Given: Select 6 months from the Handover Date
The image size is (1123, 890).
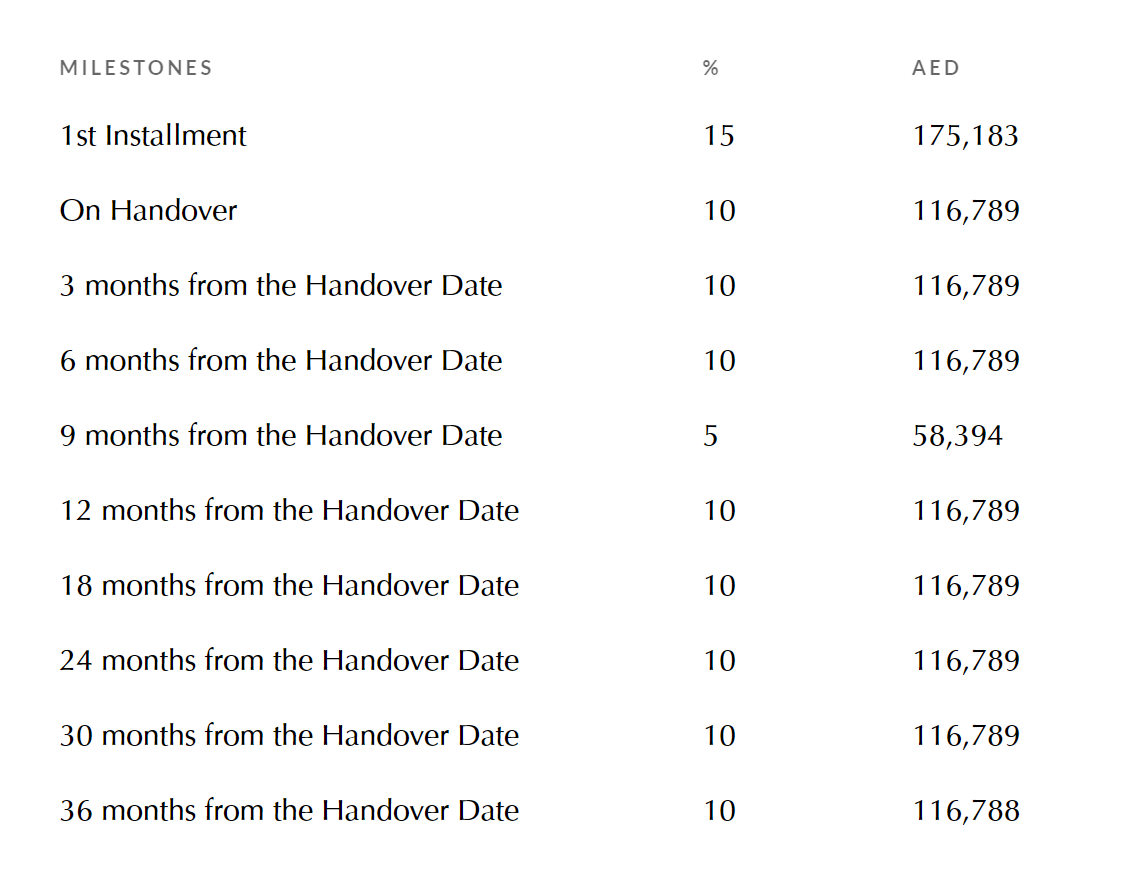Looking at the screenshot, I should click(281, 360).
